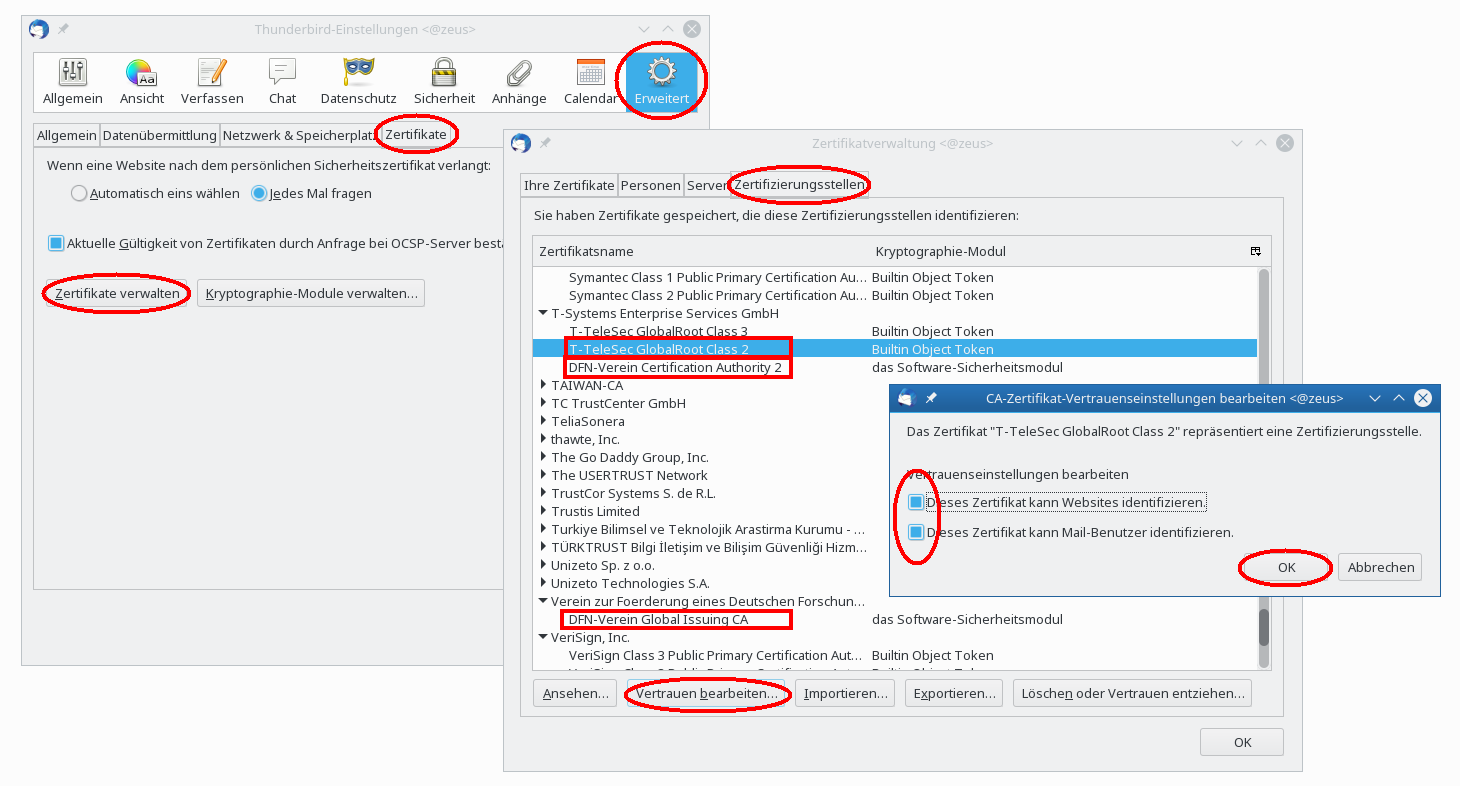
Task: Click Thunderbird logo in Zertifikatverwaltung title bar
Action: click(x=520, y=143)
